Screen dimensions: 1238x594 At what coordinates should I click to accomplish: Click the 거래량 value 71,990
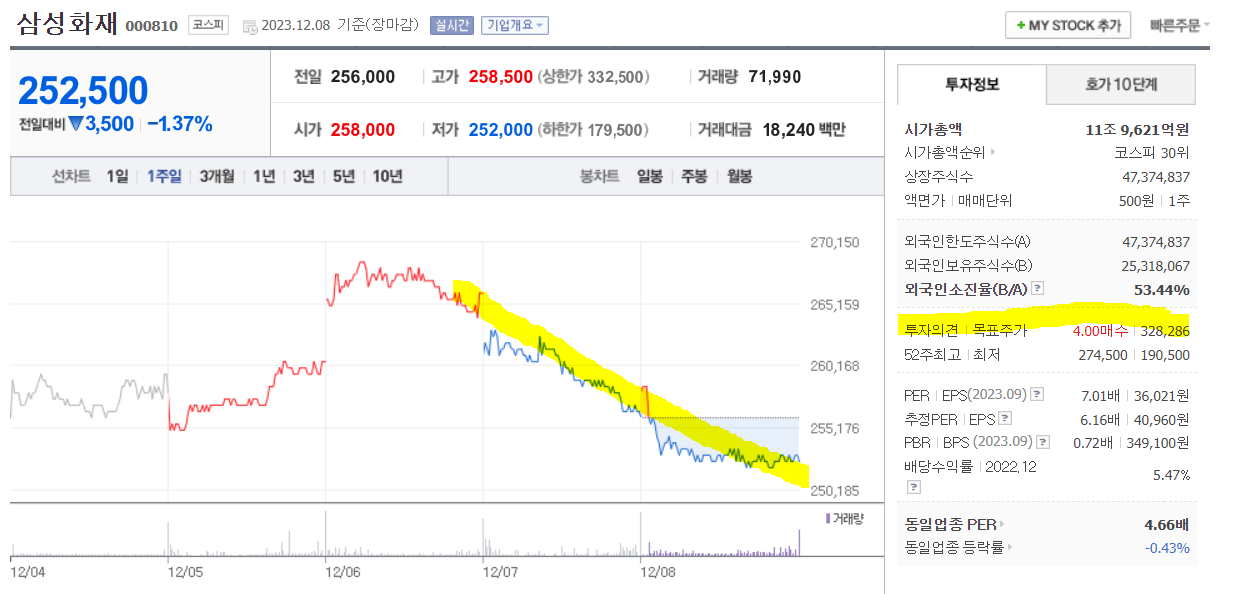click(774, 77)
